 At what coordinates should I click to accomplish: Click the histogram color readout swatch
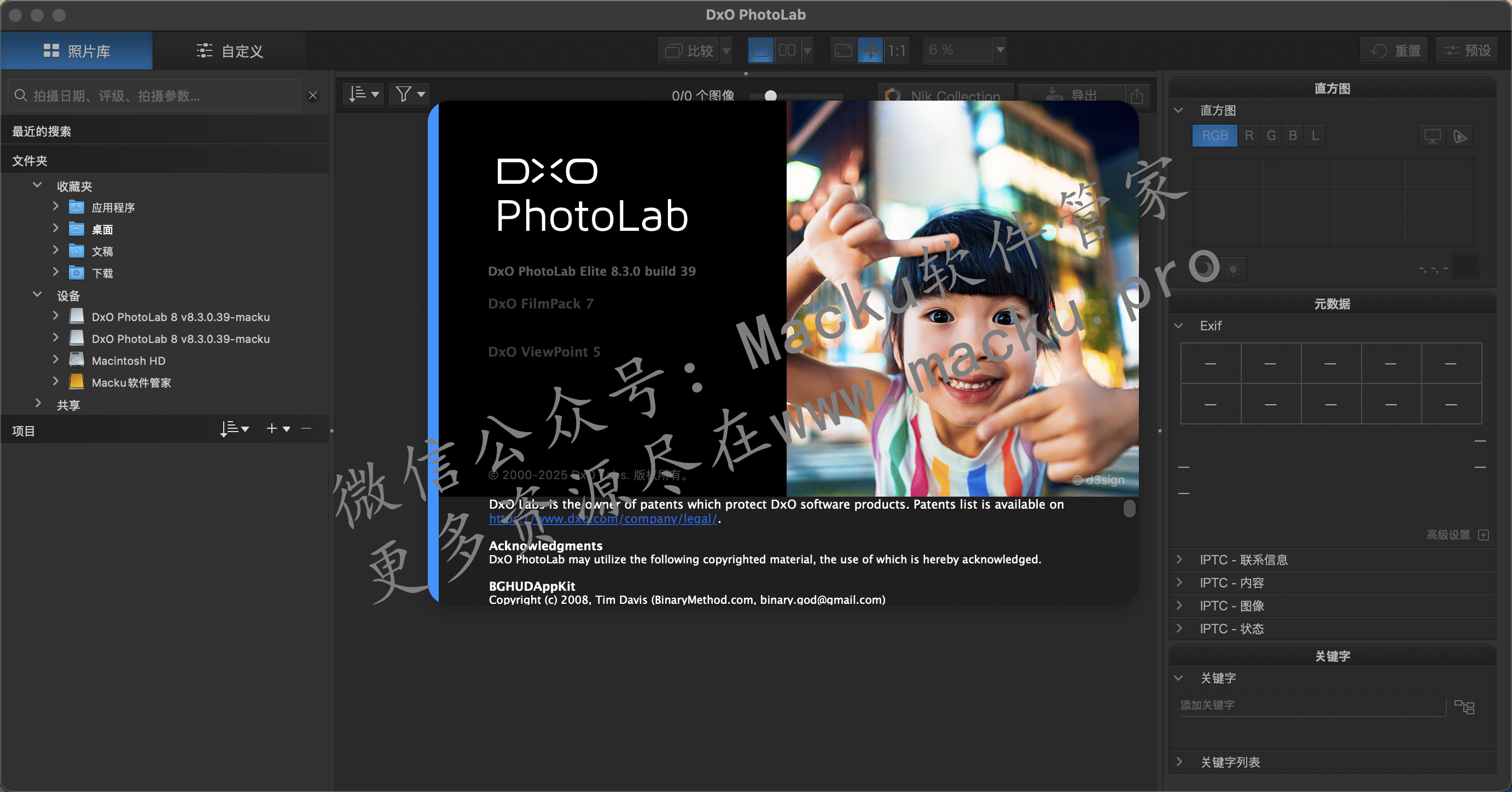(1465, 266)
